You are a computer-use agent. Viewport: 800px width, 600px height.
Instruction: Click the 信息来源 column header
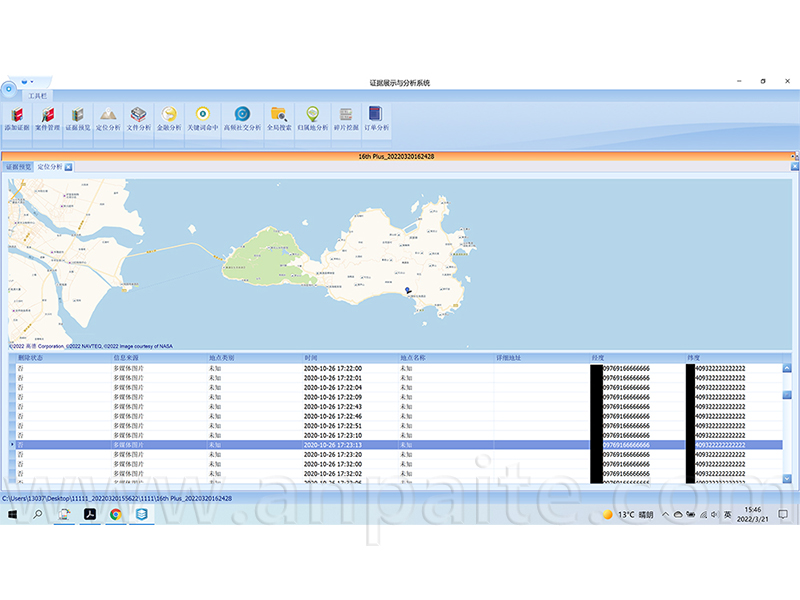point(126,357)
